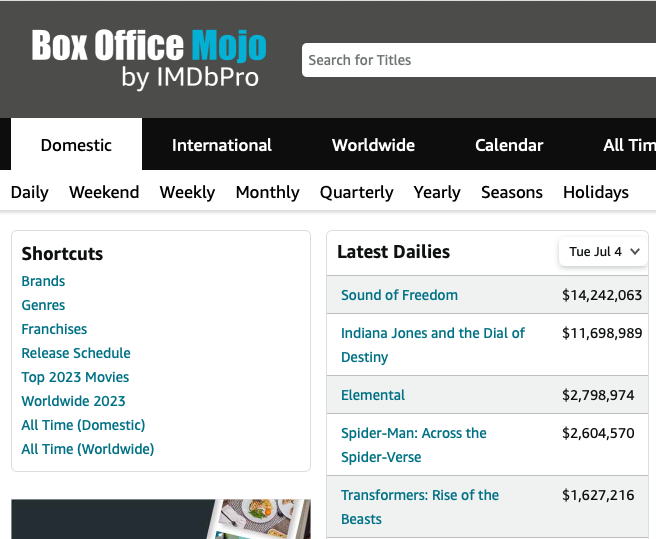Switch to the International tab
Viewport: 656px width, 539px height.
click(x=222, y=145)
